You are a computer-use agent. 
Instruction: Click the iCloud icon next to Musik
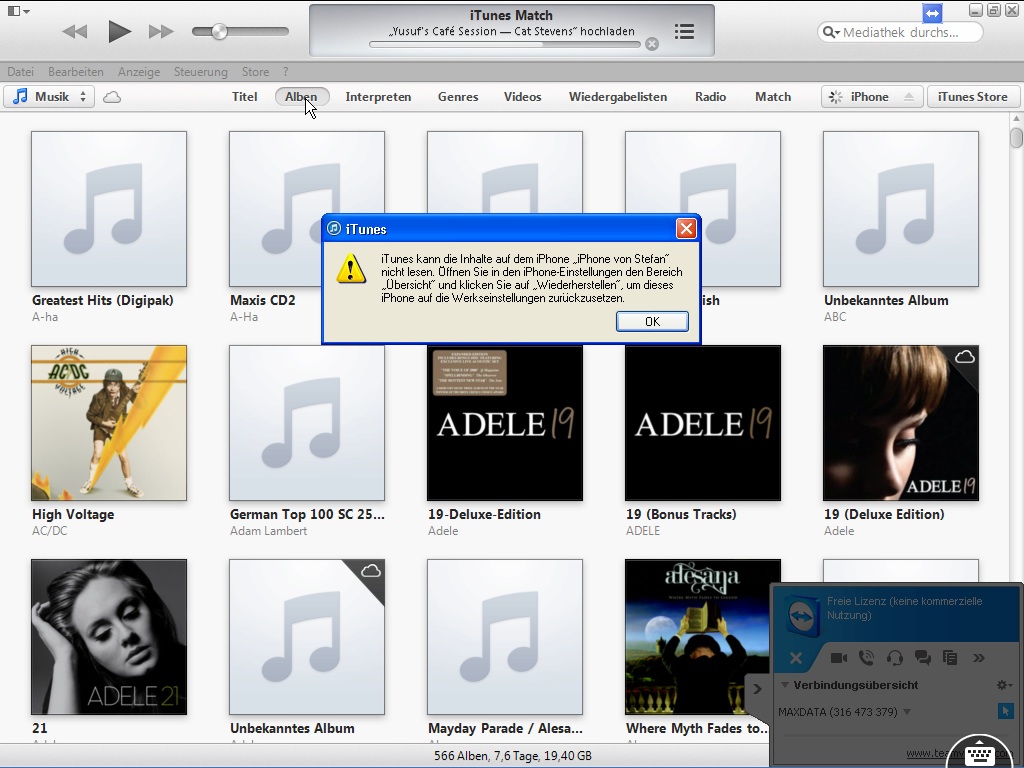pyautogui.click(x=113, y=97)
